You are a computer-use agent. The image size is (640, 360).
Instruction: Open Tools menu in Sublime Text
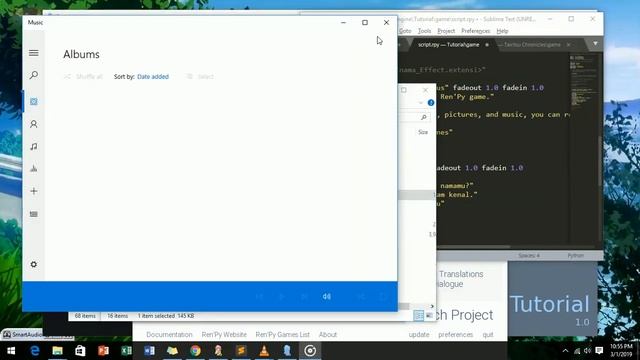tap(424, 31)
